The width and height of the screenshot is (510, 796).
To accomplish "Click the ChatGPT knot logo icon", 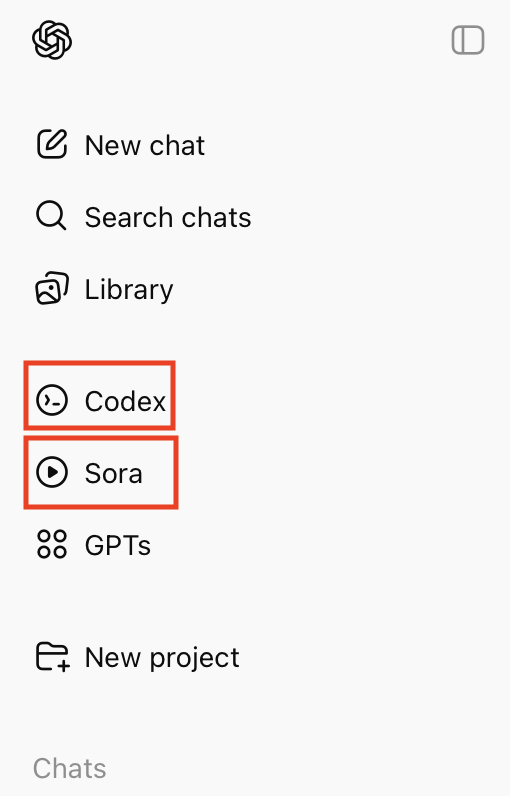I will [x=52, y=40].
